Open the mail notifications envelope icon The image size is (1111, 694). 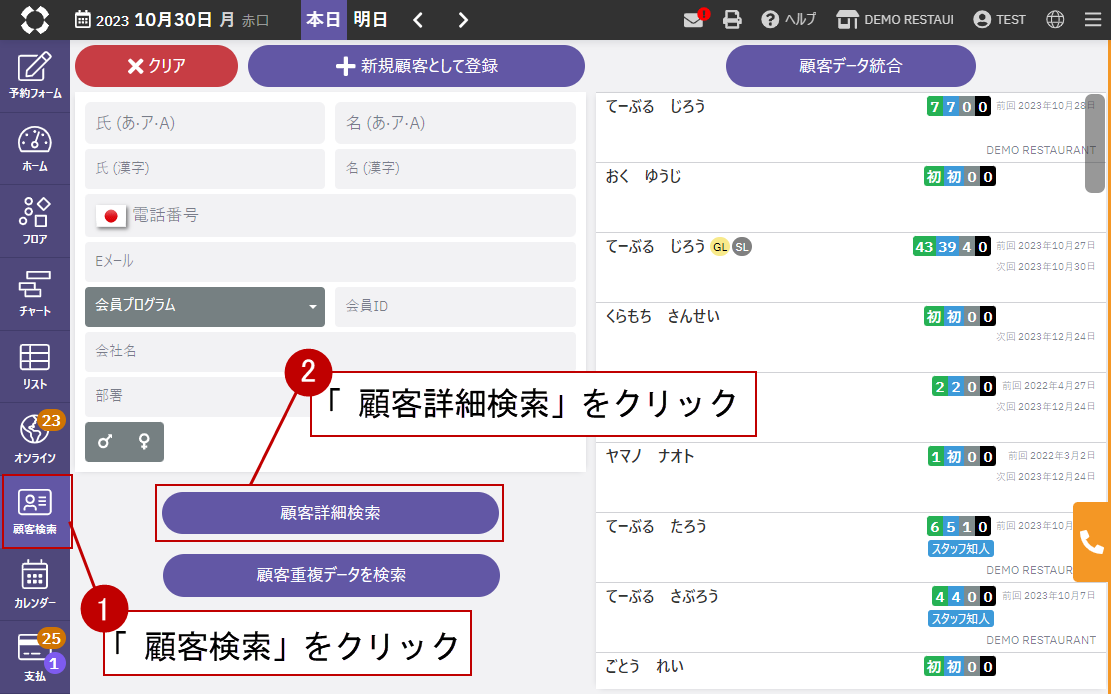[694, 20]
